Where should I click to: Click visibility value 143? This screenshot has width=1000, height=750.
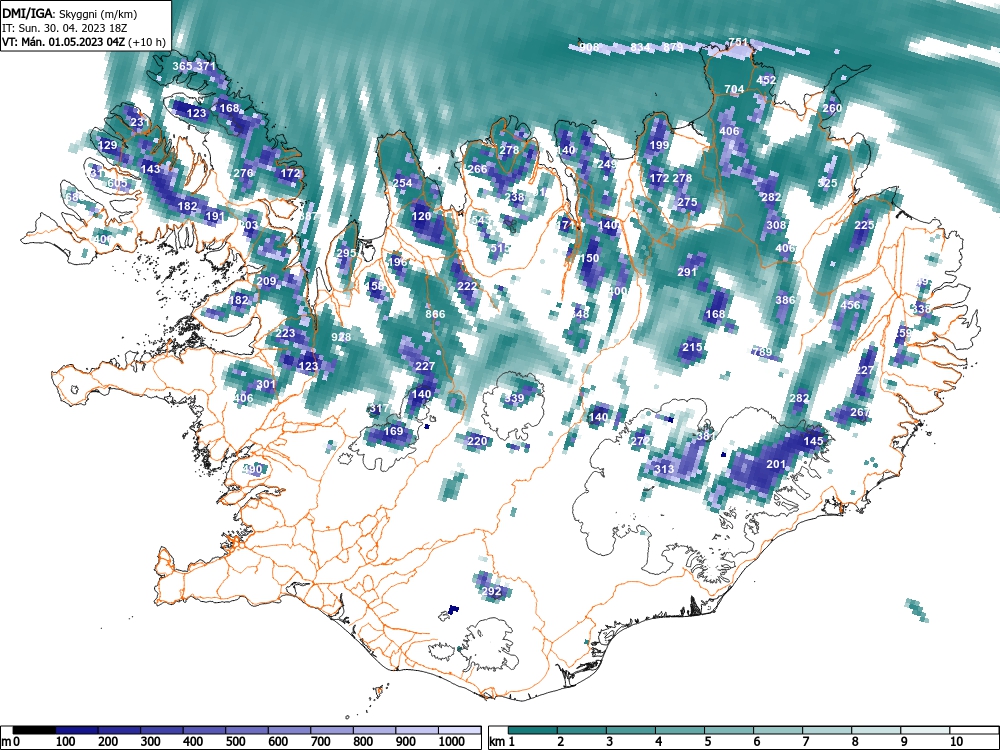[151, 169]
